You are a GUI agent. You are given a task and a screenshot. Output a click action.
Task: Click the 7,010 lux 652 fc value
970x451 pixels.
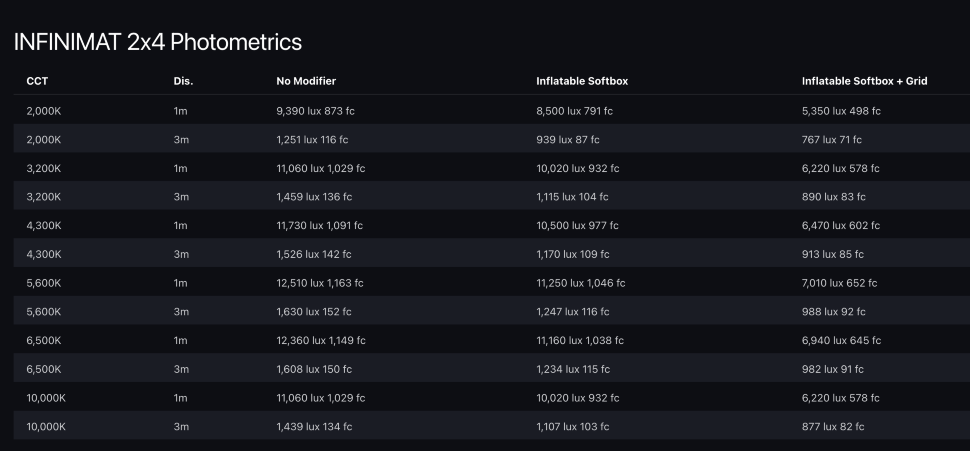[x=840, y=283]
